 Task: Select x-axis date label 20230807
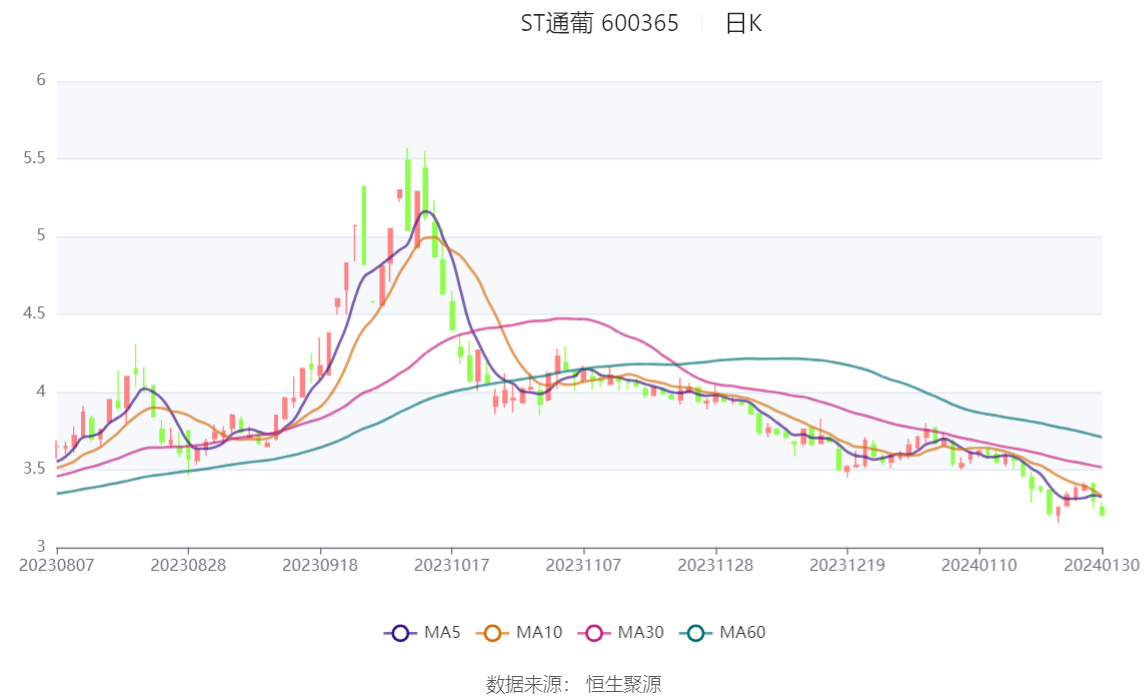[x=56, y=566]
